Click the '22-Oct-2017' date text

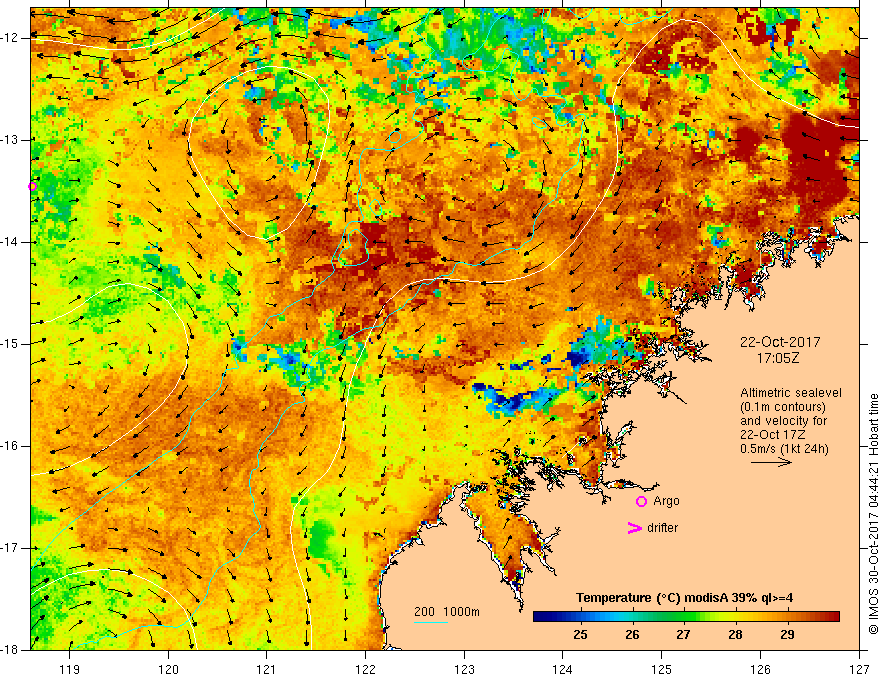(780, 342)
